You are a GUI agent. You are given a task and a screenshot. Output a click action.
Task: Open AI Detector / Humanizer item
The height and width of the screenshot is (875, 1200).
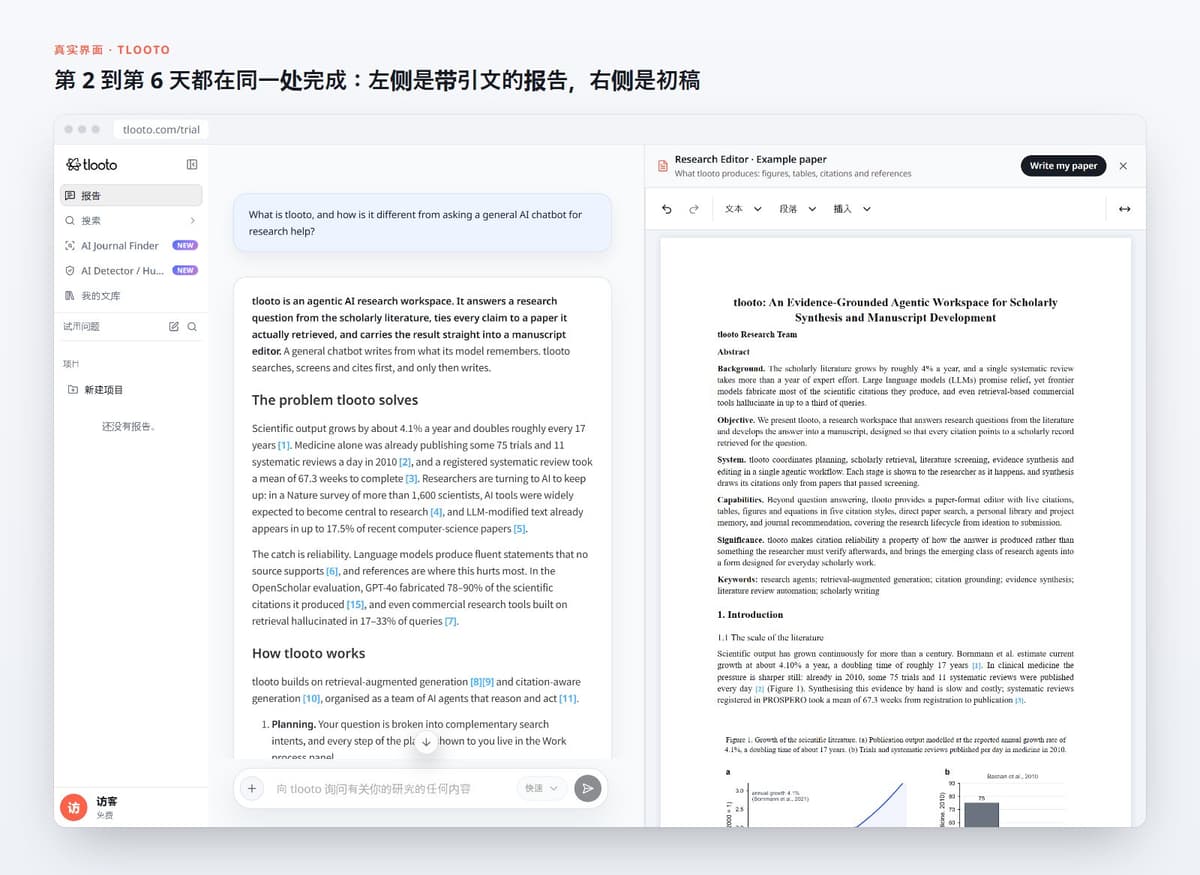131,270
